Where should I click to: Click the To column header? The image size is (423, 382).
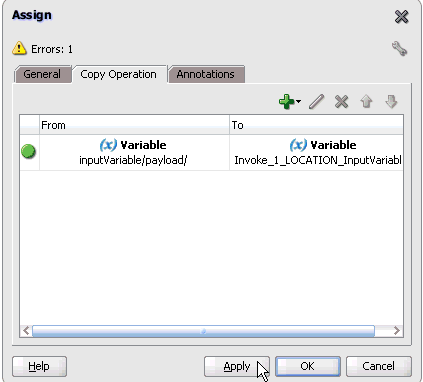point(316,125)
